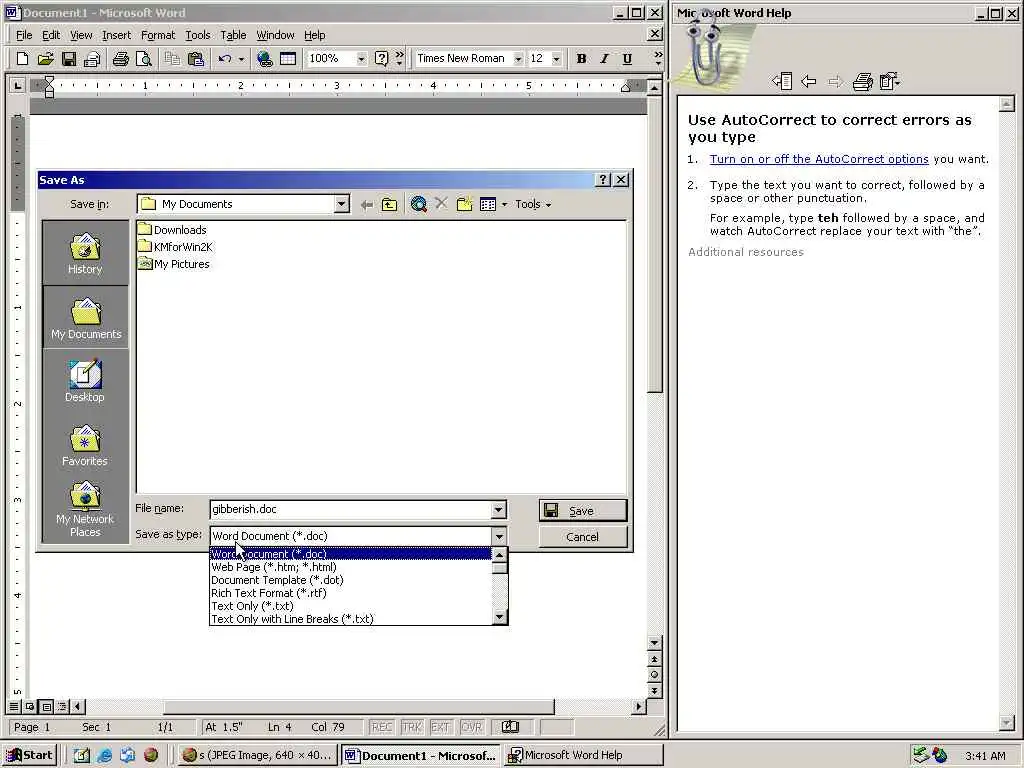Switch to Microsoft Word Help taskbar button
The image size is (1024, 768).
coord(584,755)
